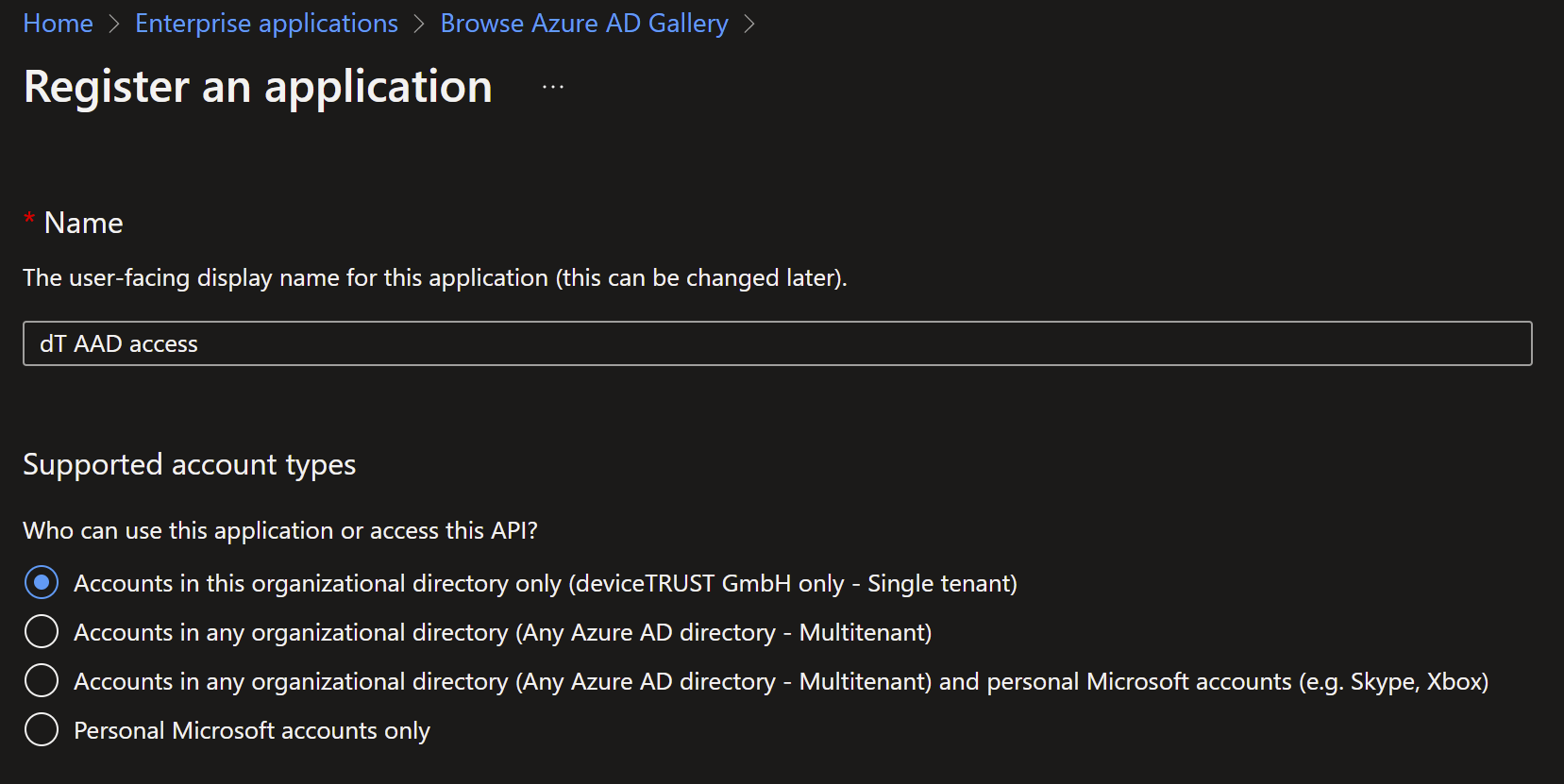Choose the Multitenant-only radio button
Screen dimensions: 1564x784
[x=42, y=632]
